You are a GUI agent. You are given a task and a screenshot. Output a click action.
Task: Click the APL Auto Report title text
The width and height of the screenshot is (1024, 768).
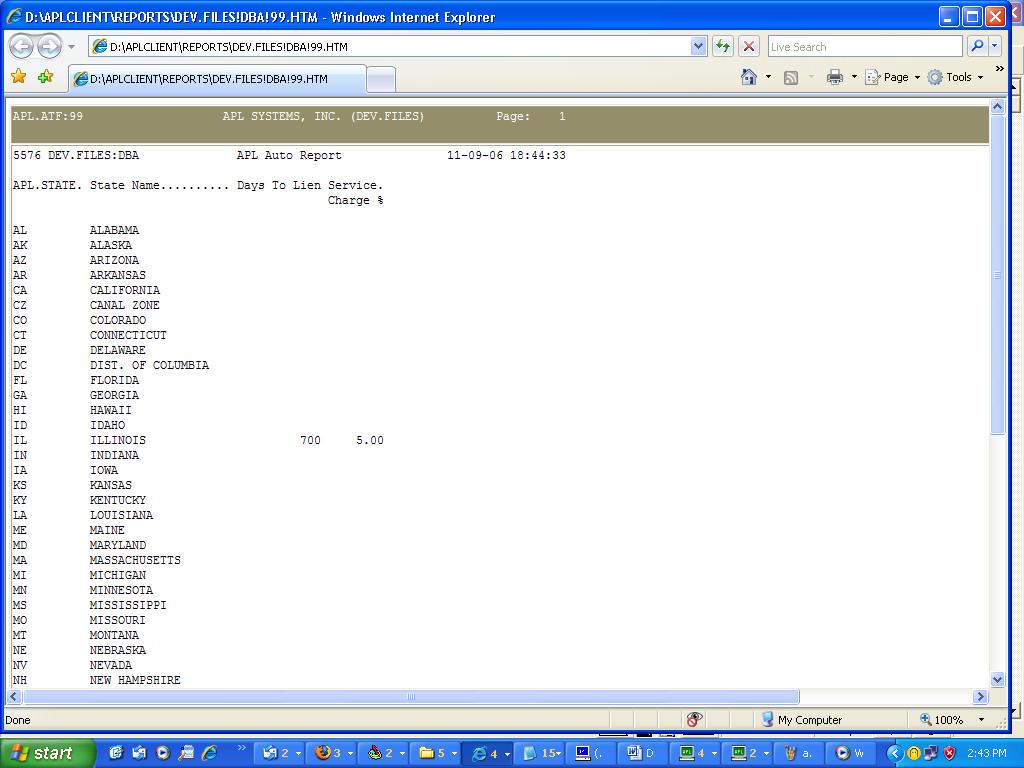[289, 155]
